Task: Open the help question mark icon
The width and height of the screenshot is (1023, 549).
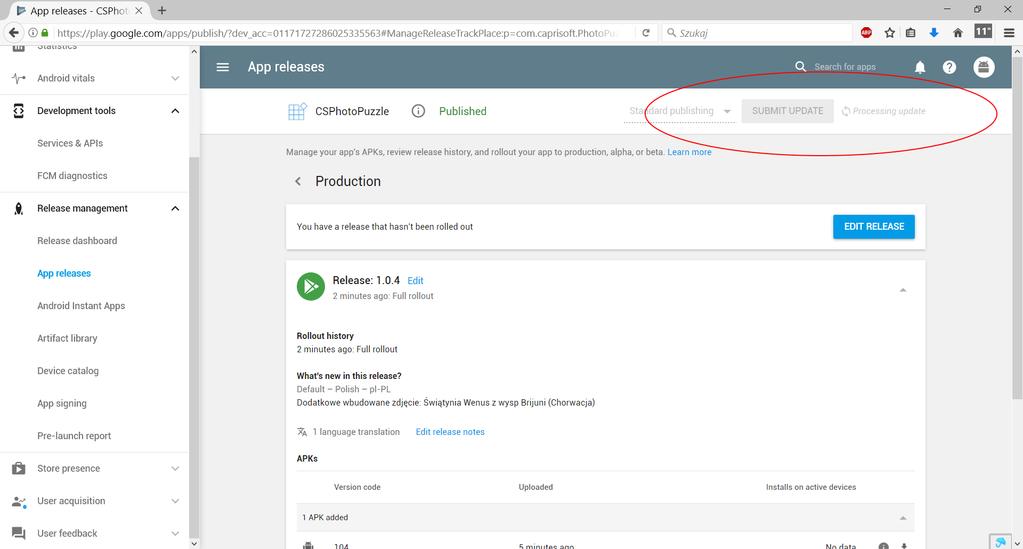Action: [949, 67]
